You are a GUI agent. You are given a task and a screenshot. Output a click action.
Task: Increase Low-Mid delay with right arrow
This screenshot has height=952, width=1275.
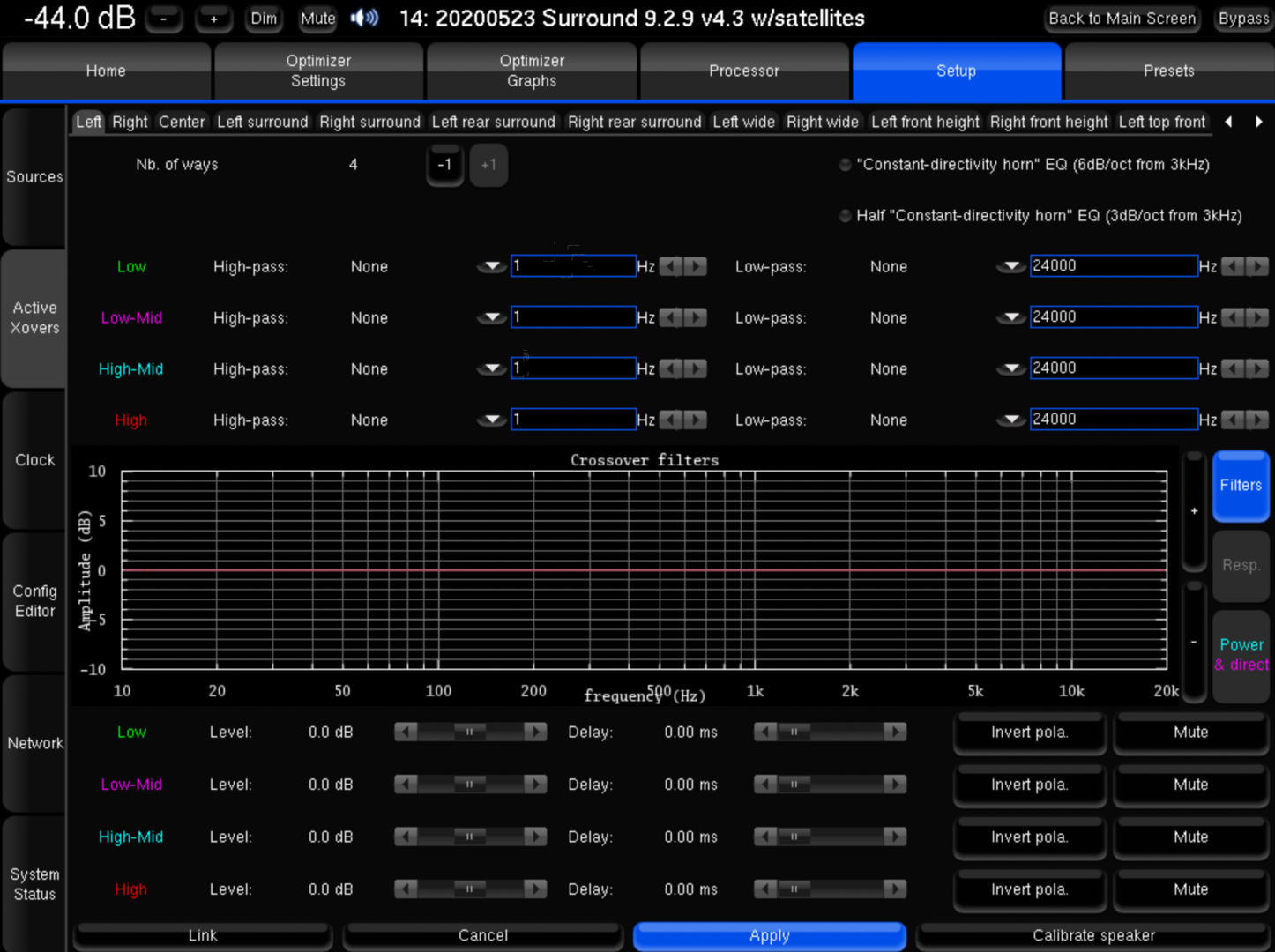895,784
